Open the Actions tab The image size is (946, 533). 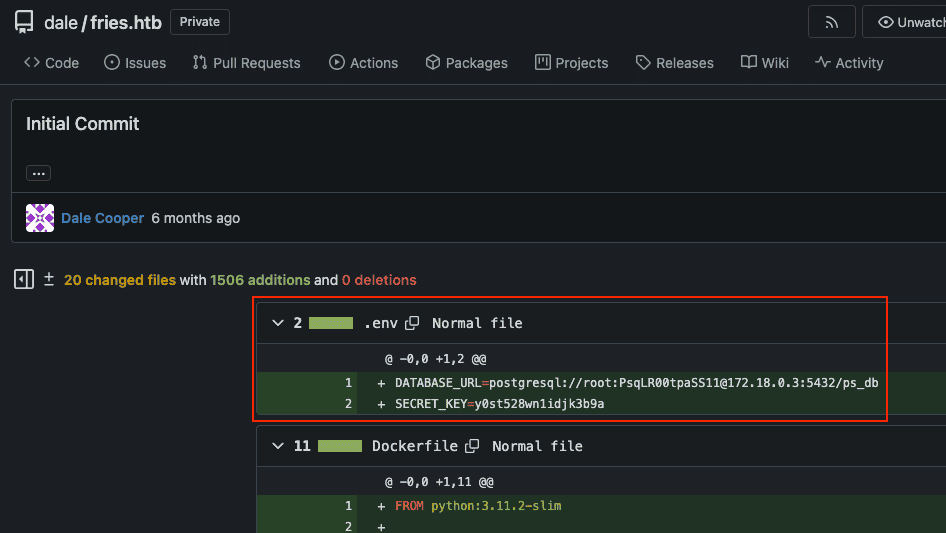(363, 63)
